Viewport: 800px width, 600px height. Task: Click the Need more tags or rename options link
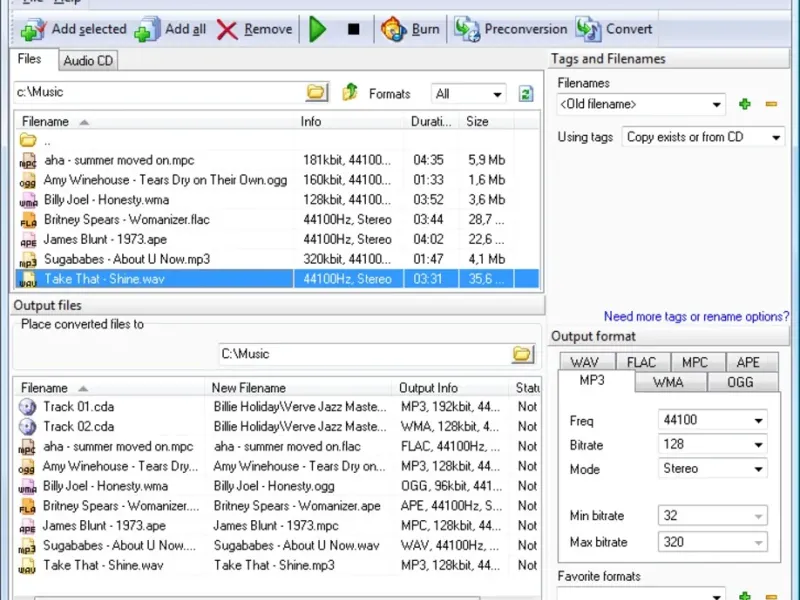pos(696,316)
